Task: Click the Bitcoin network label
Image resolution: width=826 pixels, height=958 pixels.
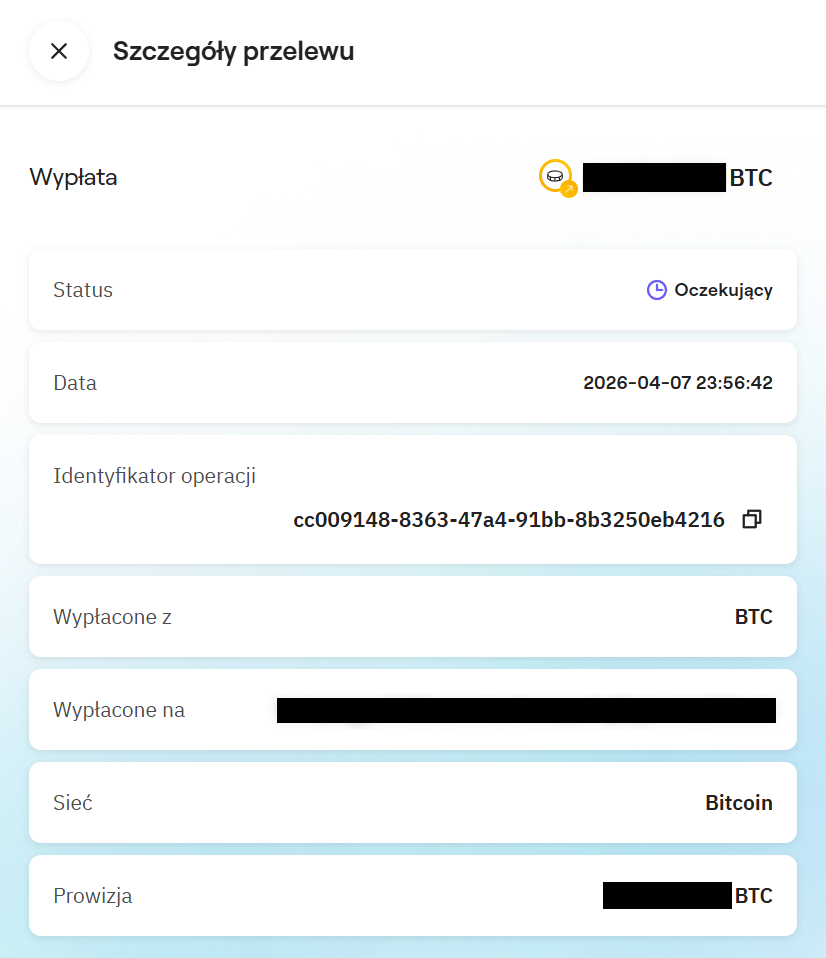Action: coord(738,802)
